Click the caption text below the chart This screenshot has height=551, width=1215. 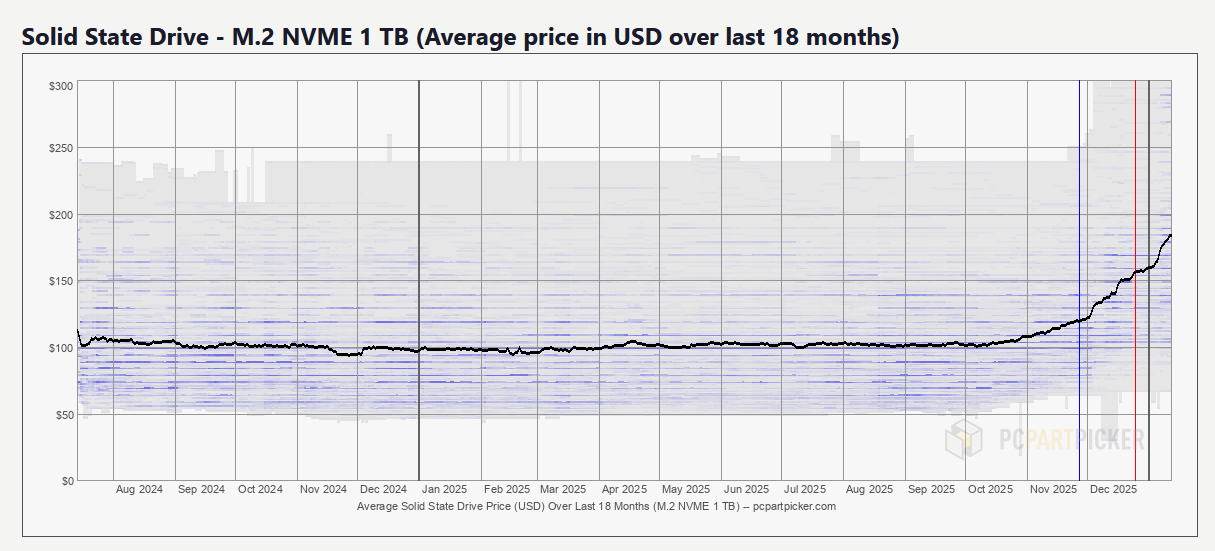pos(596,507)
